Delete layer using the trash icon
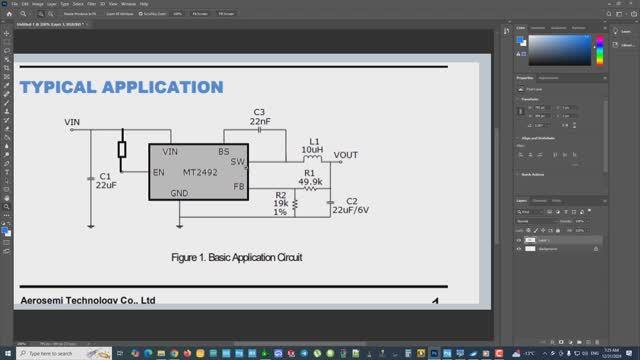Viewport: 640px width, 360px height. (x=597, y=342)
